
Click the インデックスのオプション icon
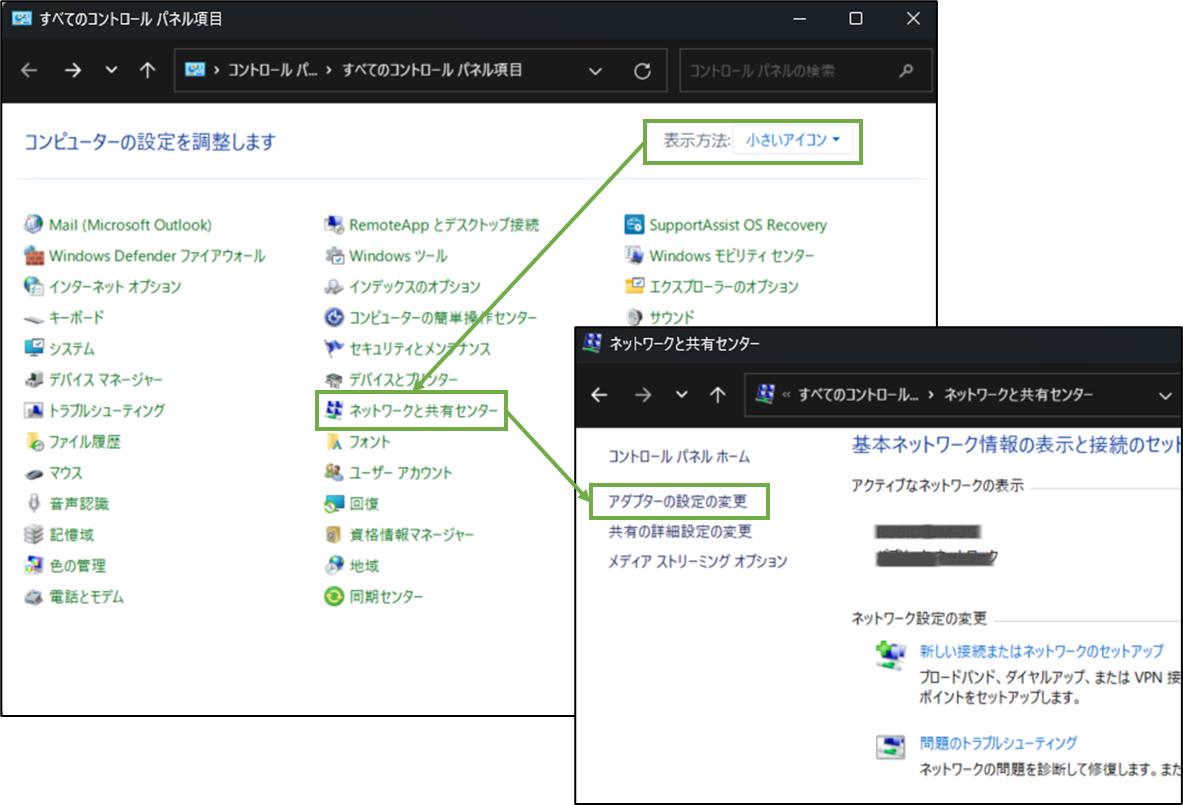click(333, 287)
